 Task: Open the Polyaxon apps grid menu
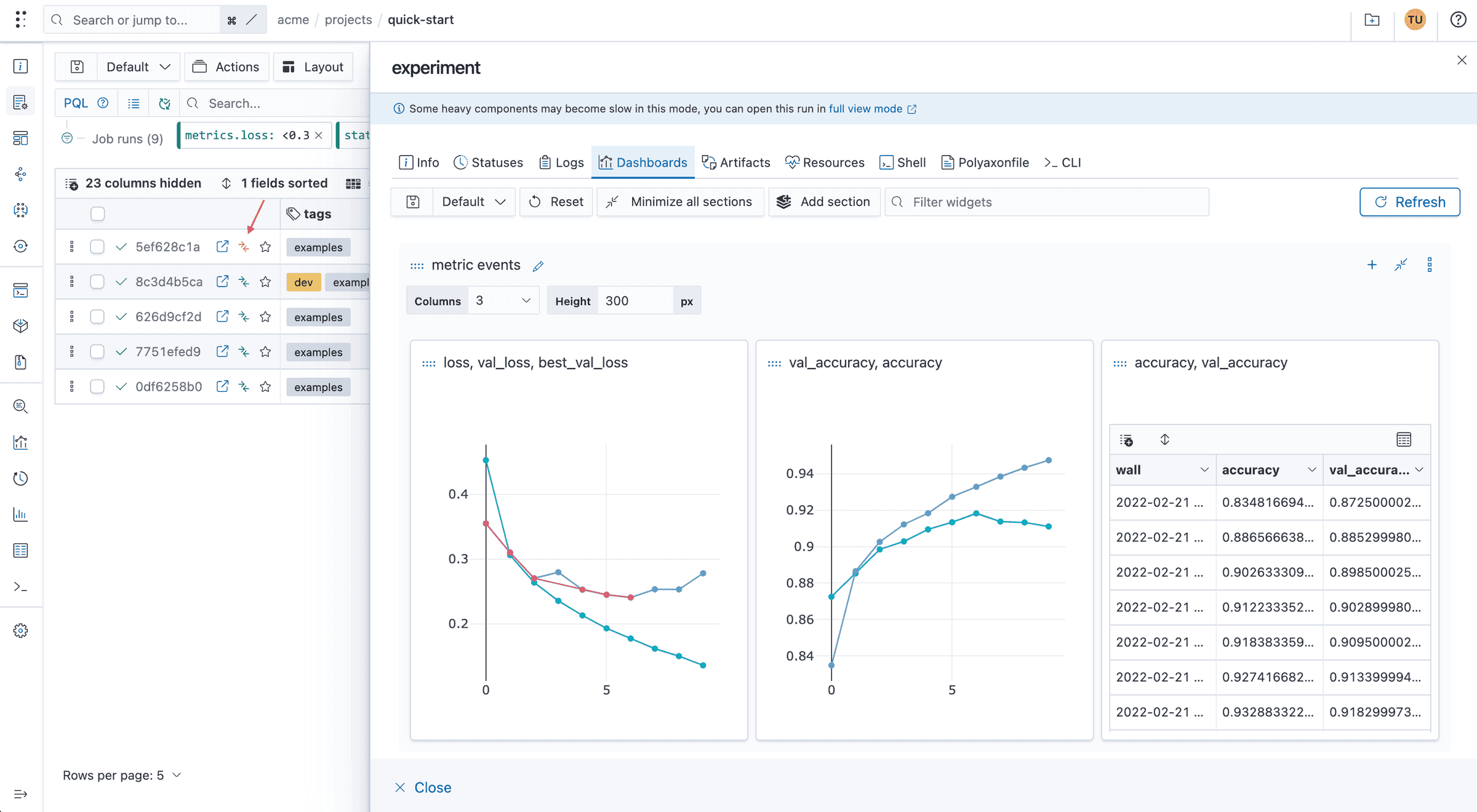[20, 19]
